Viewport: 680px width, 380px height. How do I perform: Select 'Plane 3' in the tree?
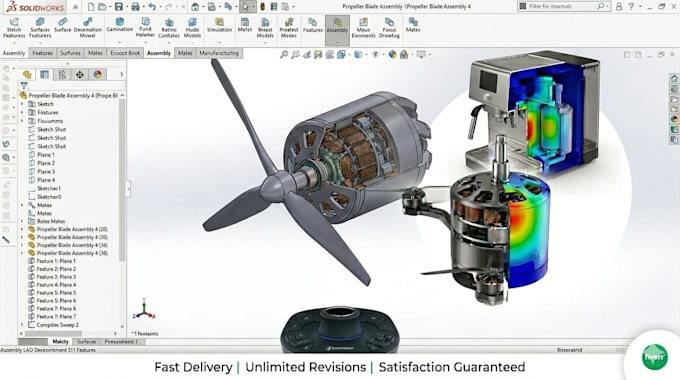point(46,172)
